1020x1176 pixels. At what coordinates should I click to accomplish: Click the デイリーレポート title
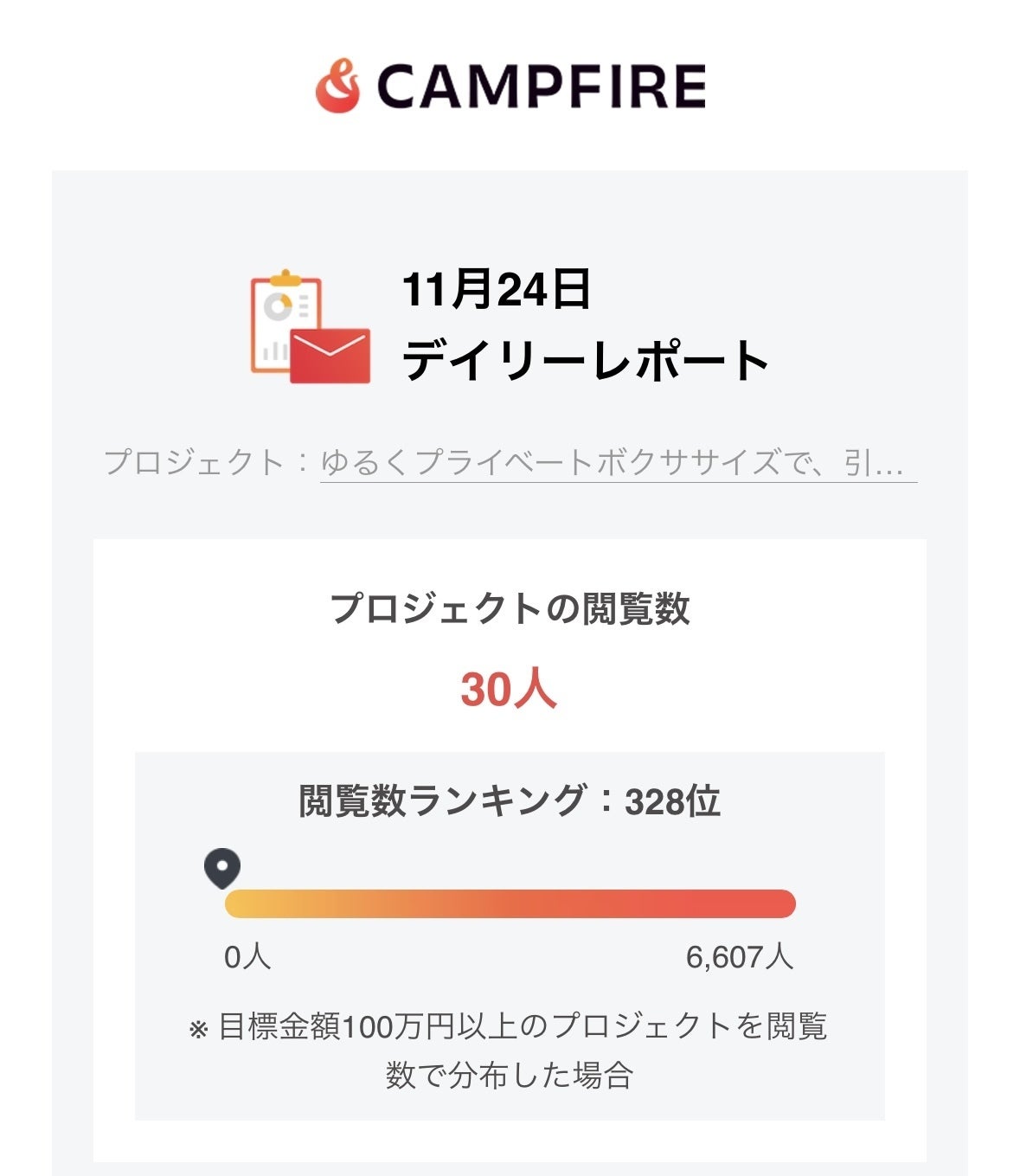point(586,361)
